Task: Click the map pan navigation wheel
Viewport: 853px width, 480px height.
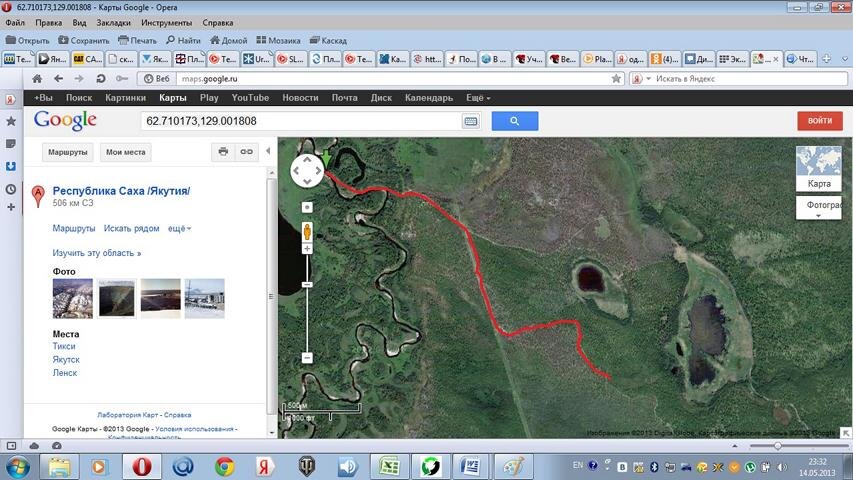Action: 307,171
